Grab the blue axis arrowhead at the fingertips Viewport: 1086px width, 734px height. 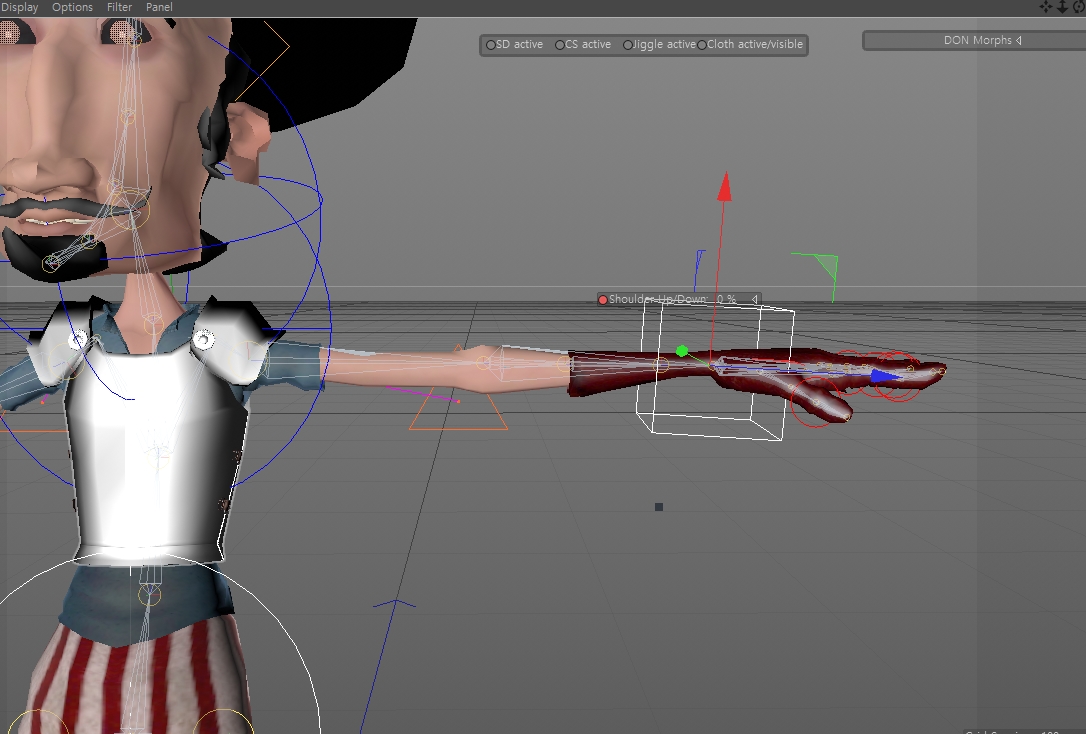tap(887, 376)
